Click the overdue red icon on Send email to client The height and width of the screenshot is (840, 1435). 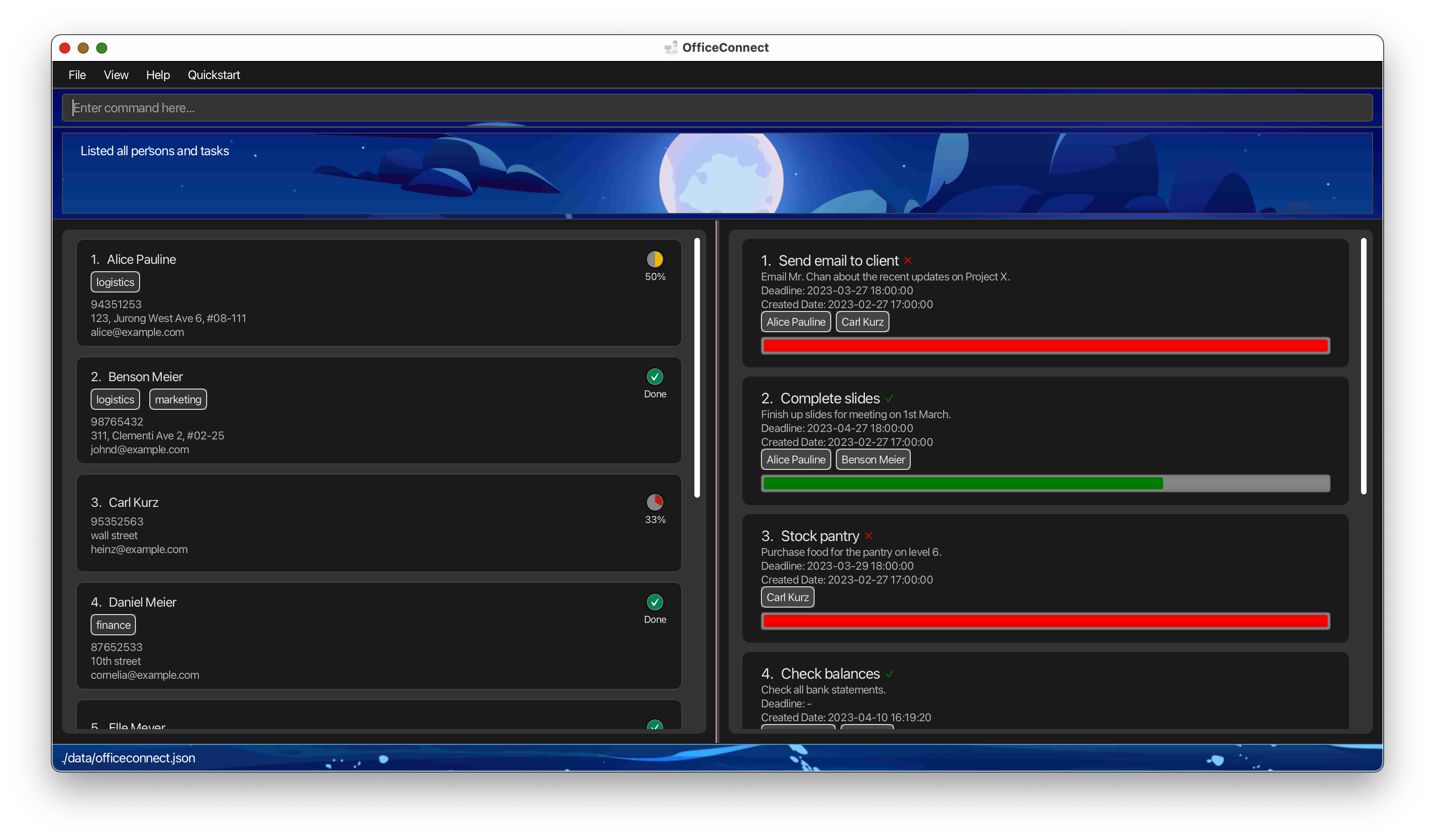coord(906,261)
